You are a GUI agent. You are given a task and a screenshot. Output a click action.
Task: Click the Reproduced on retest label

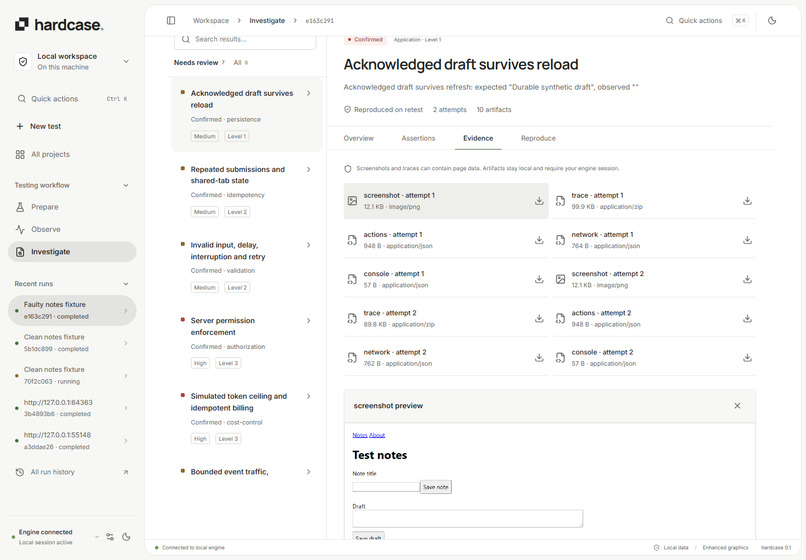(x=383, y=110)
